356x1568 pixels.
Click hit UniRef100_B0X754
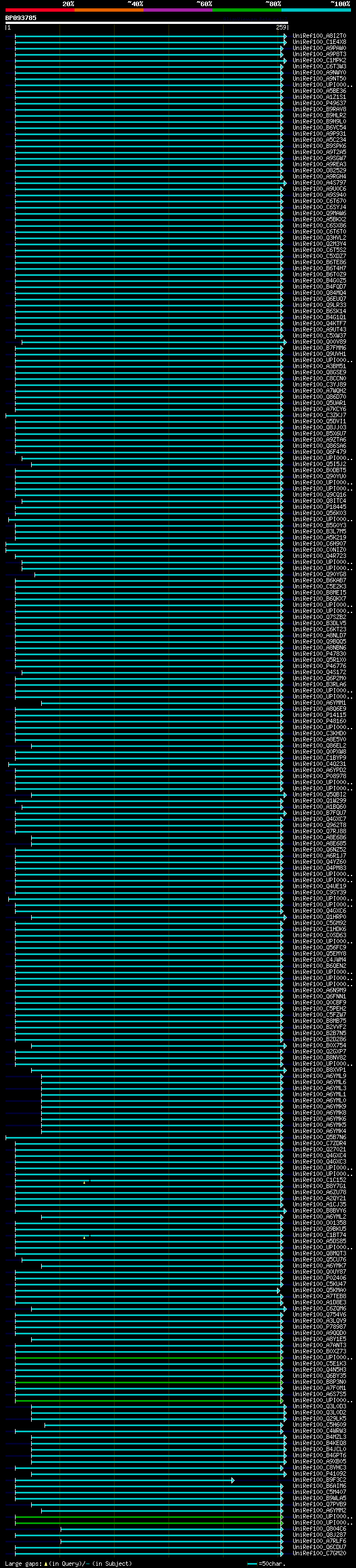(x=319, y=1046)
